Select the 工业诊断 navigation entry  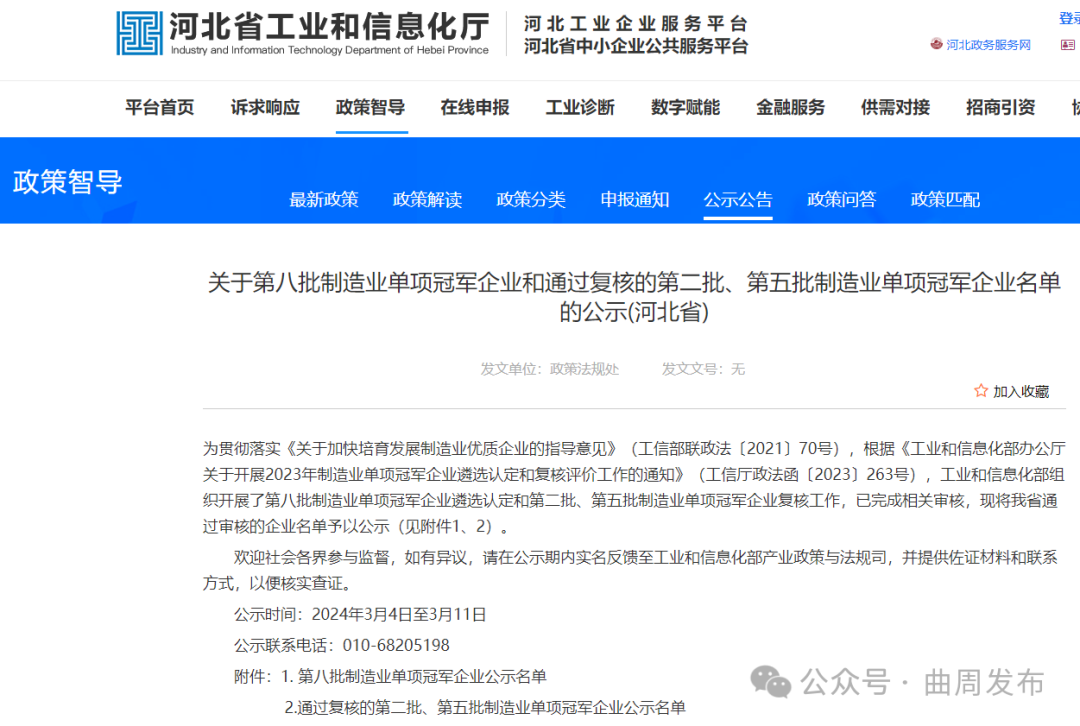(x=580, y=108)
